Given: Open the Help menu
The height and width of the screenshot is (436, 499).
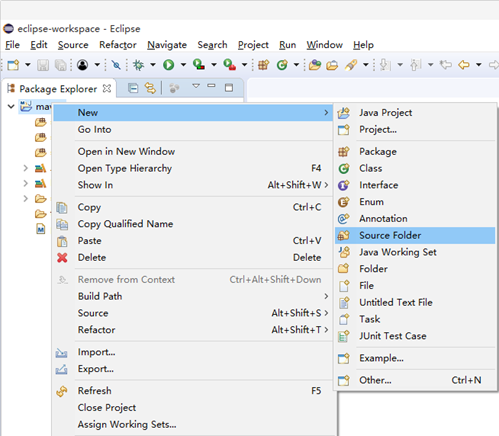Looking at the screenshot, I should (x=363, y=45).
